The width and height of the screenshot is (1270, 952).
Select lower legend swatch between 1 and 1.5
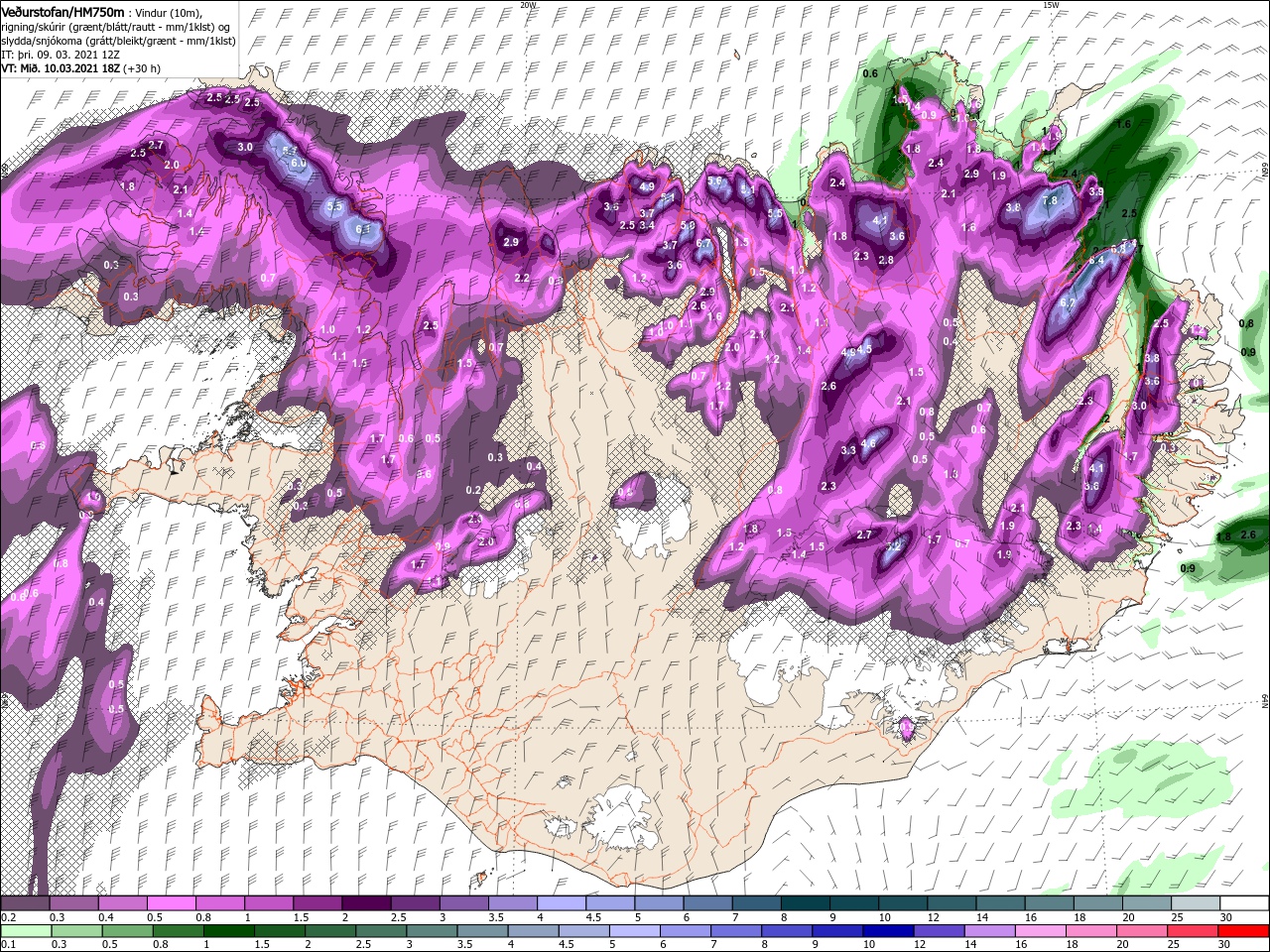[x=229, y=931]
